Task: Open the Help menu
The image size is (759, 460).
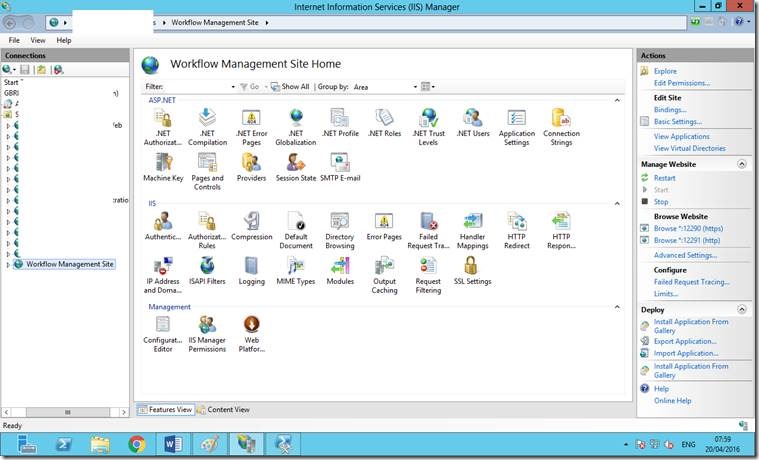Action: tap(63, 40)
